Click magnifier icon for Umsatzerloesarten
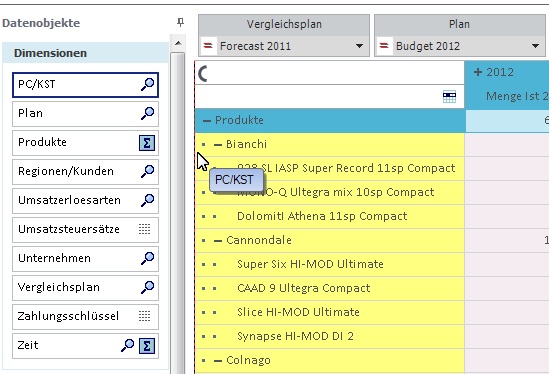Image resolution: width=549 pixels, height=374 pixels. pos(147,200)
